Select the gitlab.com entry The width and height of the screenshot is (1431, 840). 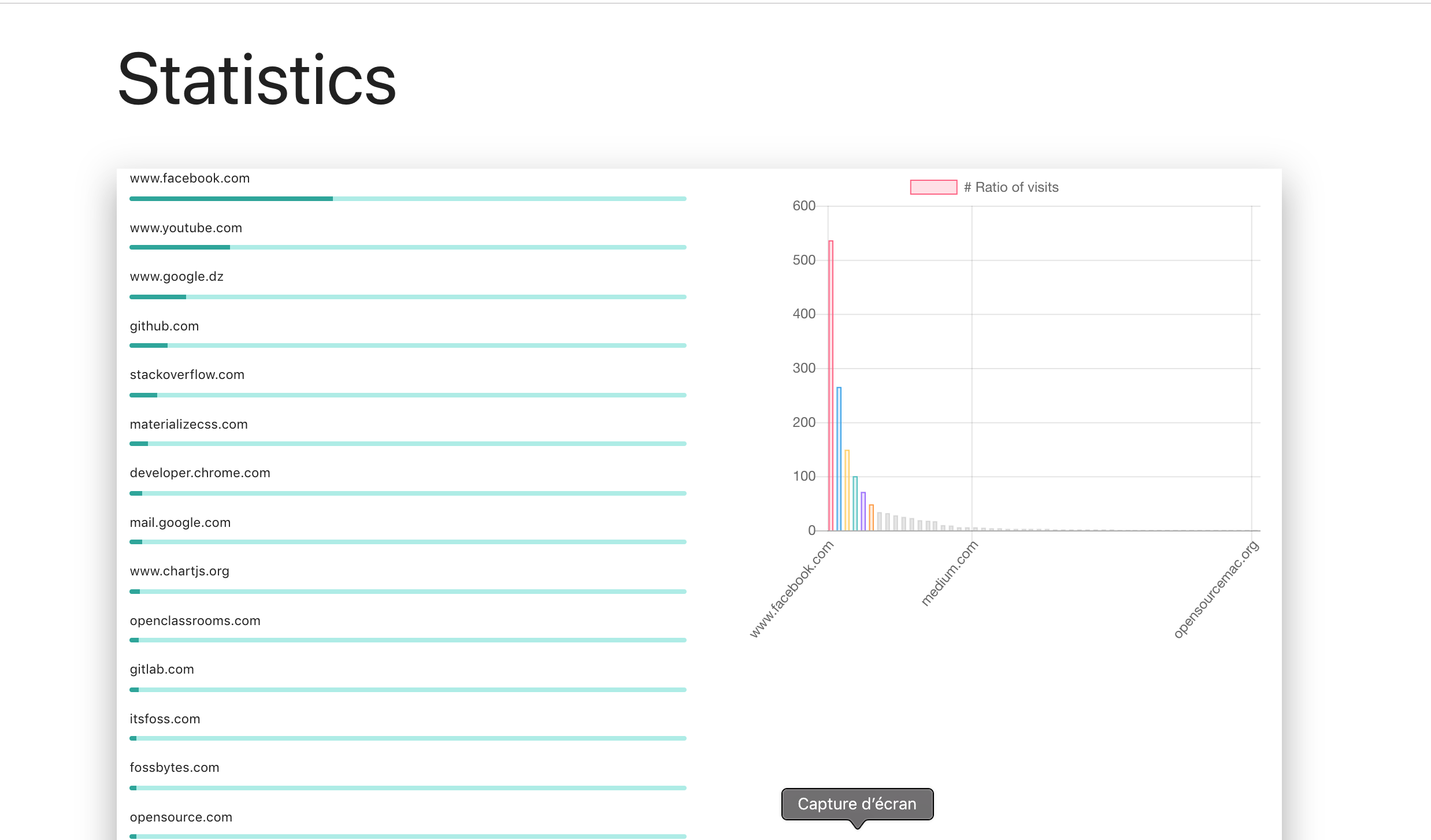pos(162,670)
